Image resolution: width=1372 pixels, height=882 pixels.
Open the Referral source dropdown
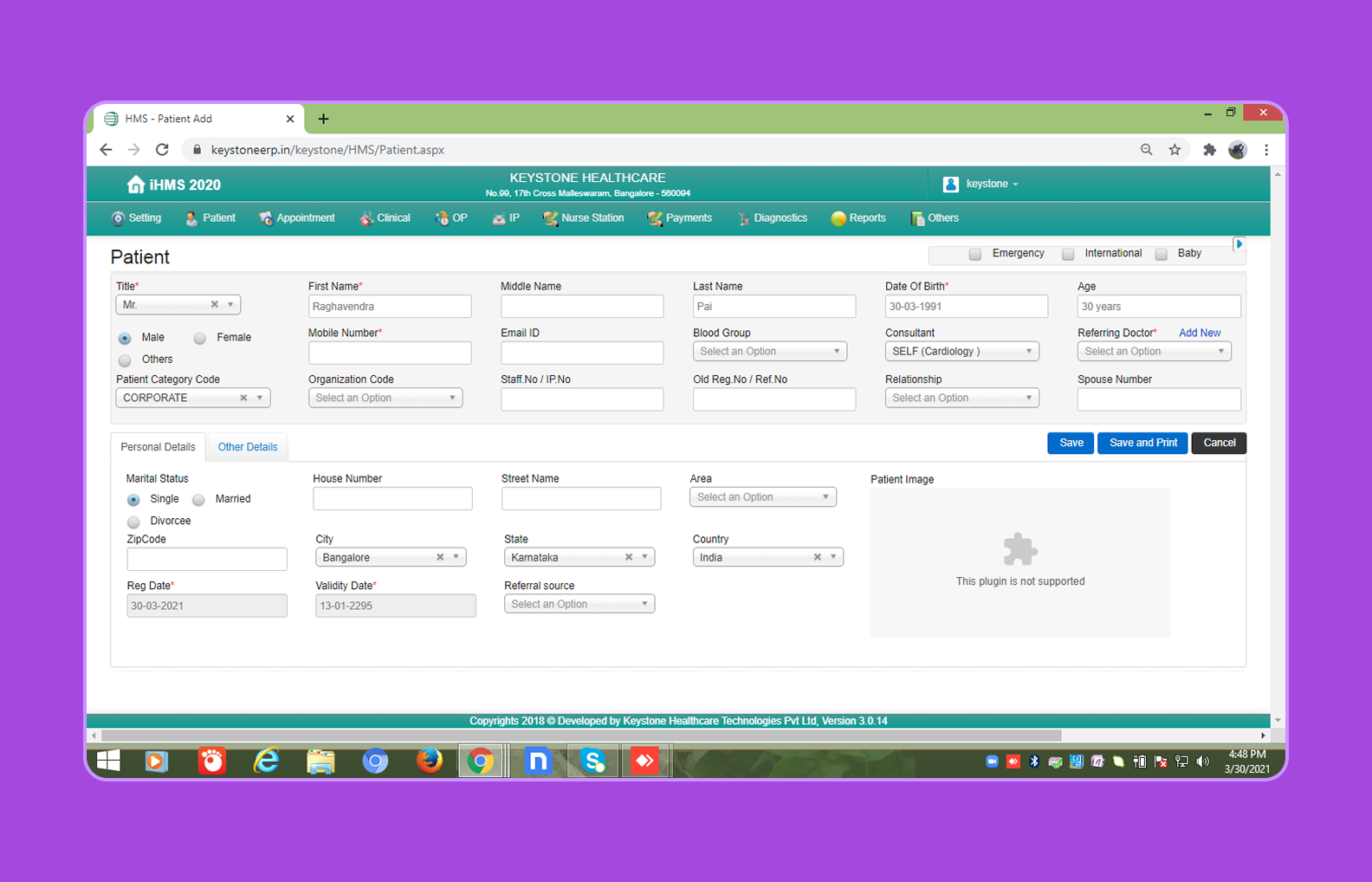click(x=579, y=604)
